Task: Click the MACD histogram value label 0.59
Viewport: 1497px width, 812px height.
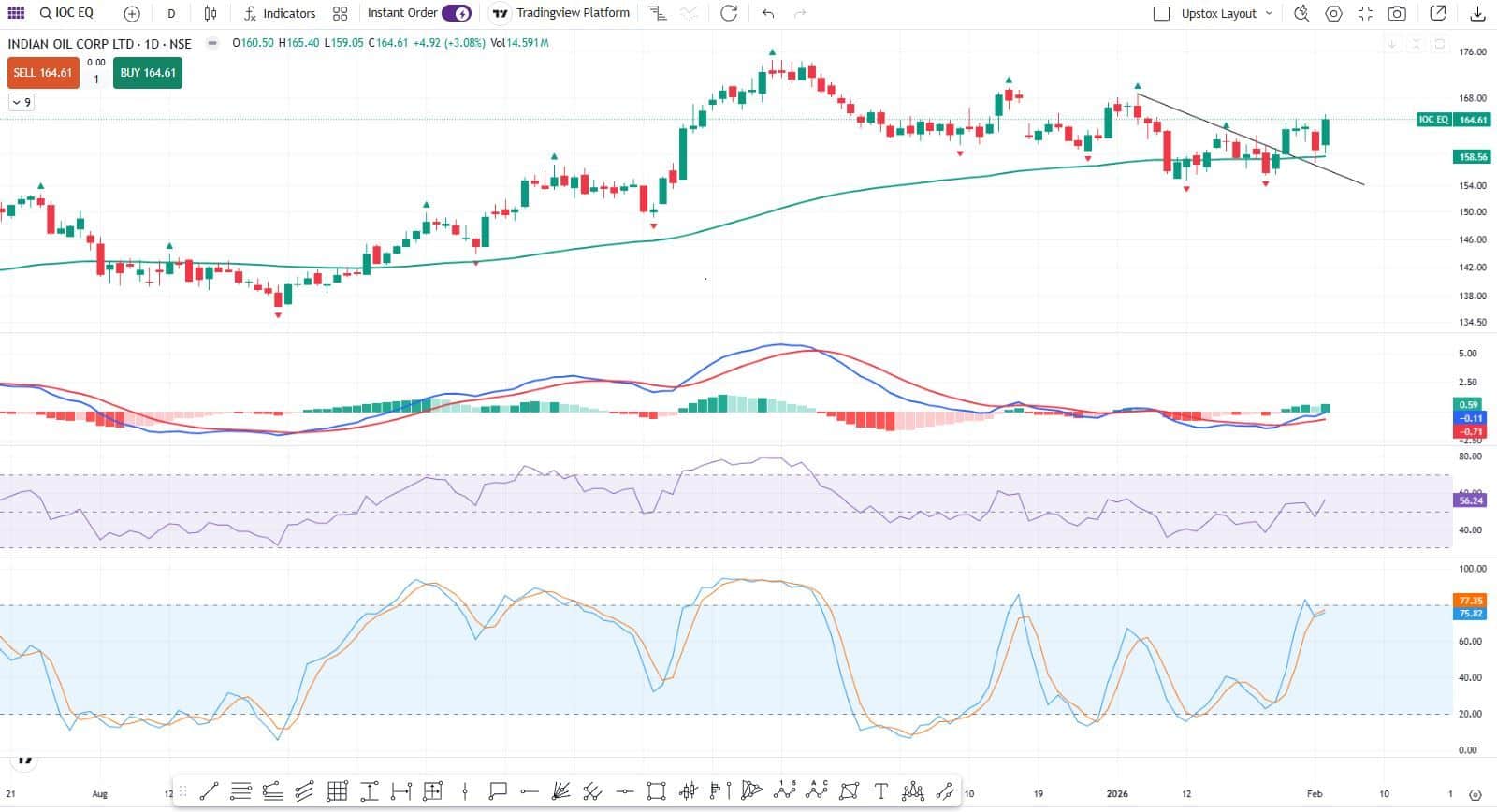Action: (x=1469, y=405)
